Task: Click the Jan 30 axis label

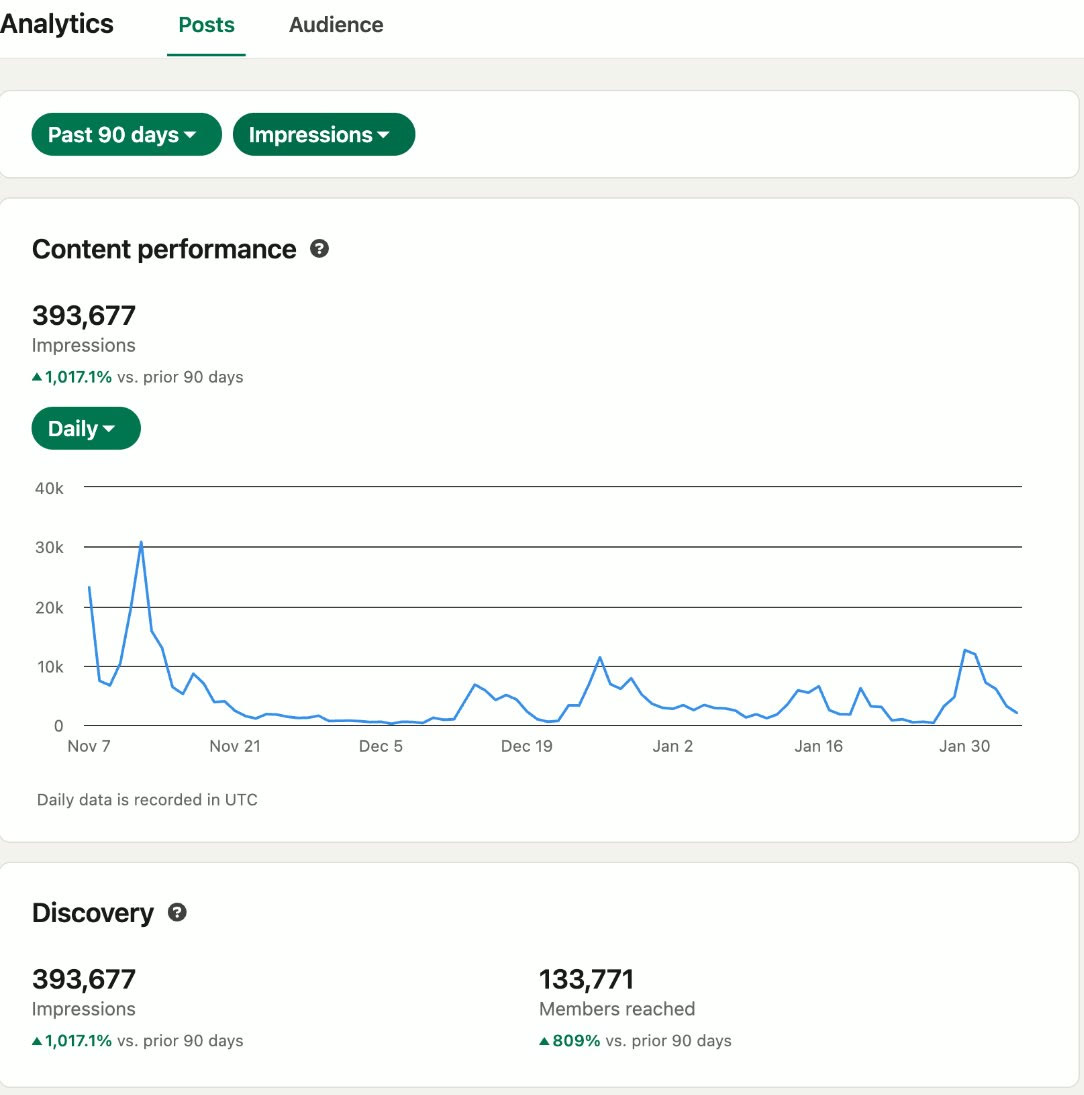Action: pyautogui.click(x=965, y=746)
